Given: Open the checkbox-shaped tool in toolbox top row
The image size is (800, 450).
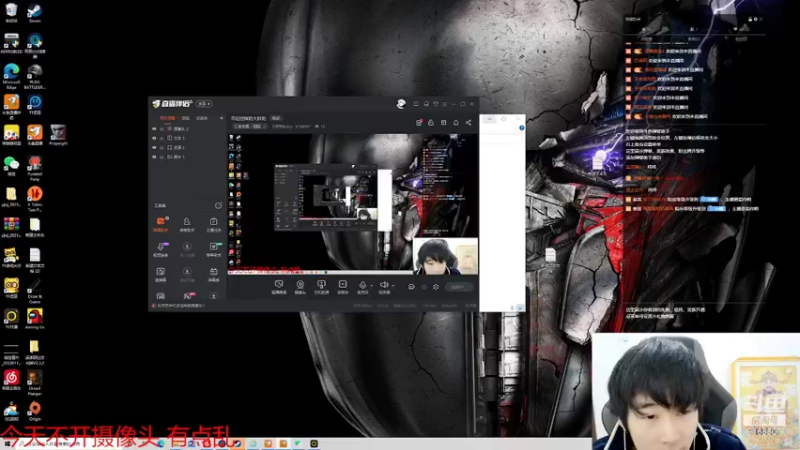Looking at the screenshot, I should [213, 224].
